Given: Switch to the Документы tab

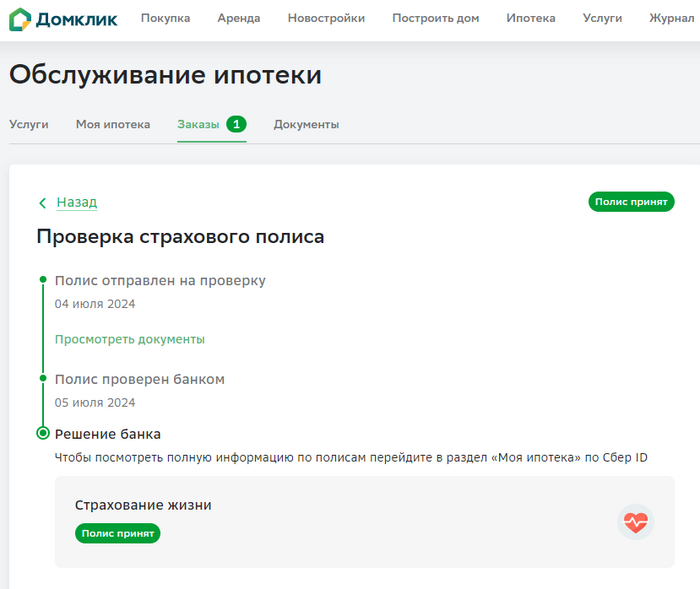Looking at the screenshot, I should tap(306, 124).
